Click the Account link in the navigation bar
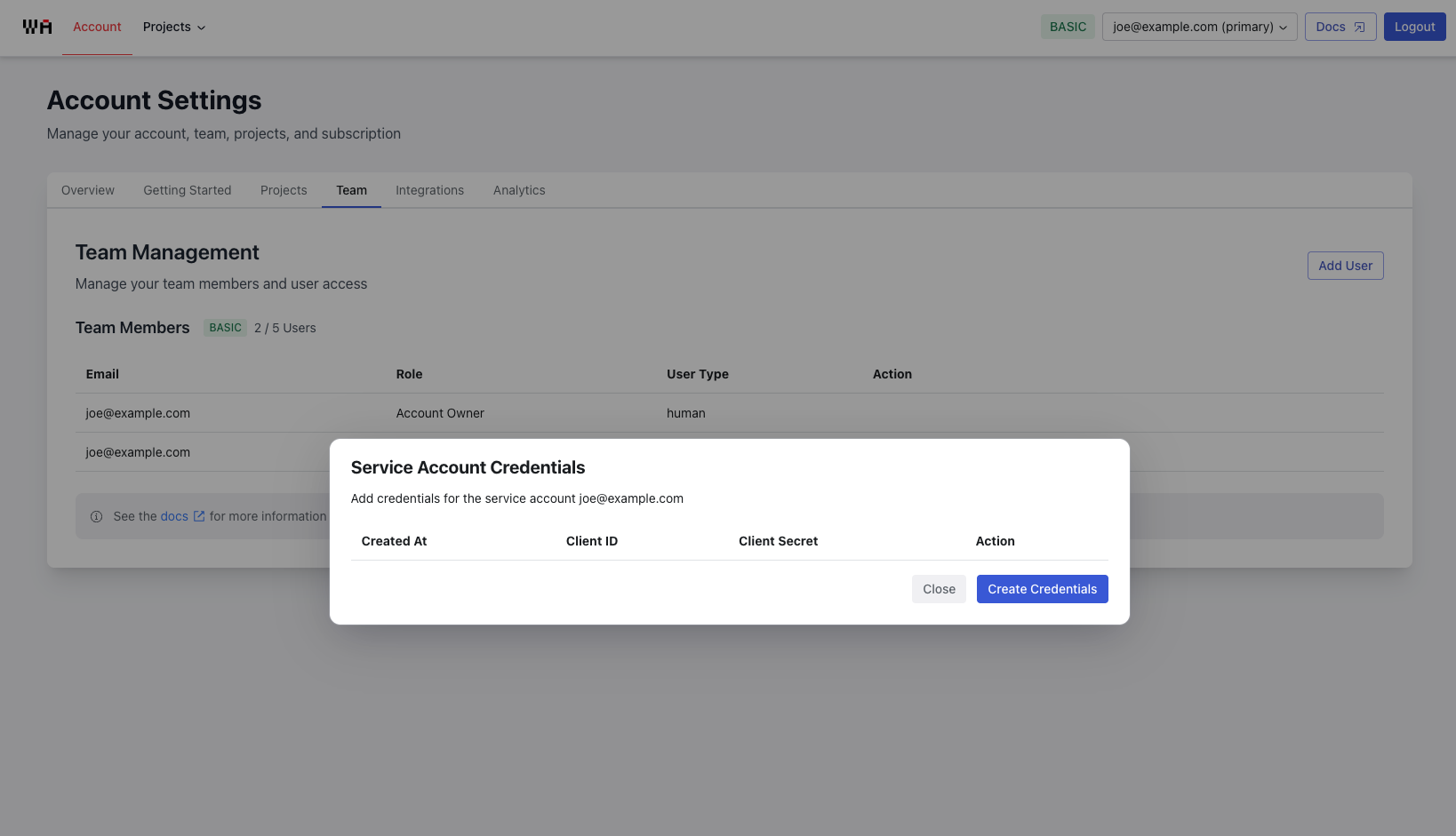Screen dimensions: 1456x836 [97, 27]
